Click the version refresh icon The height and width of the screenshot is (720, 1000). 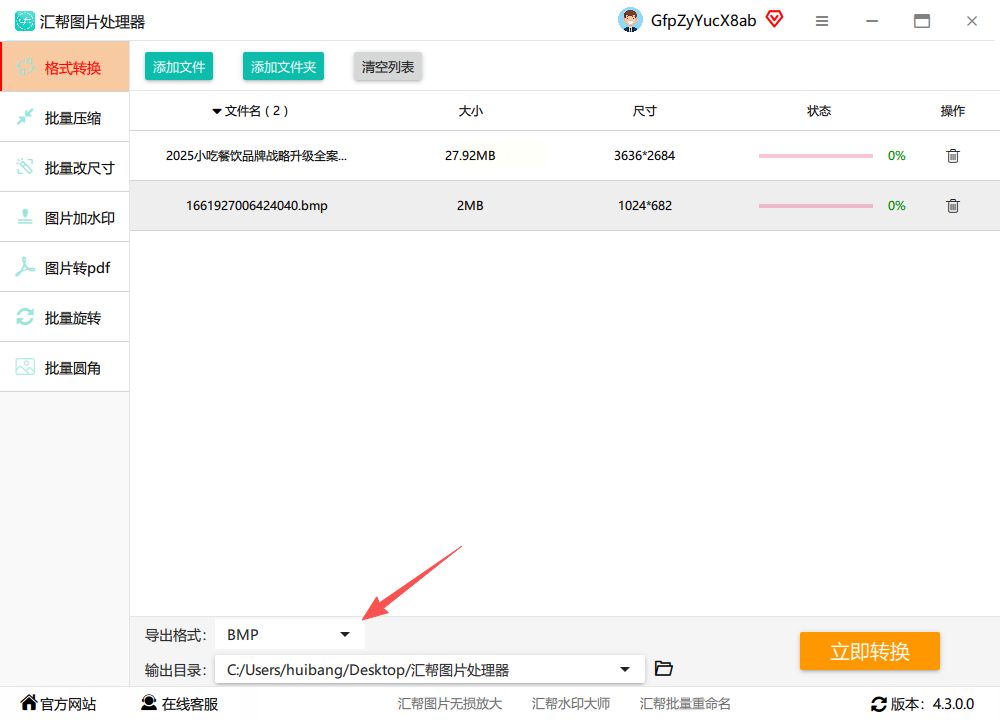point(879,704)
